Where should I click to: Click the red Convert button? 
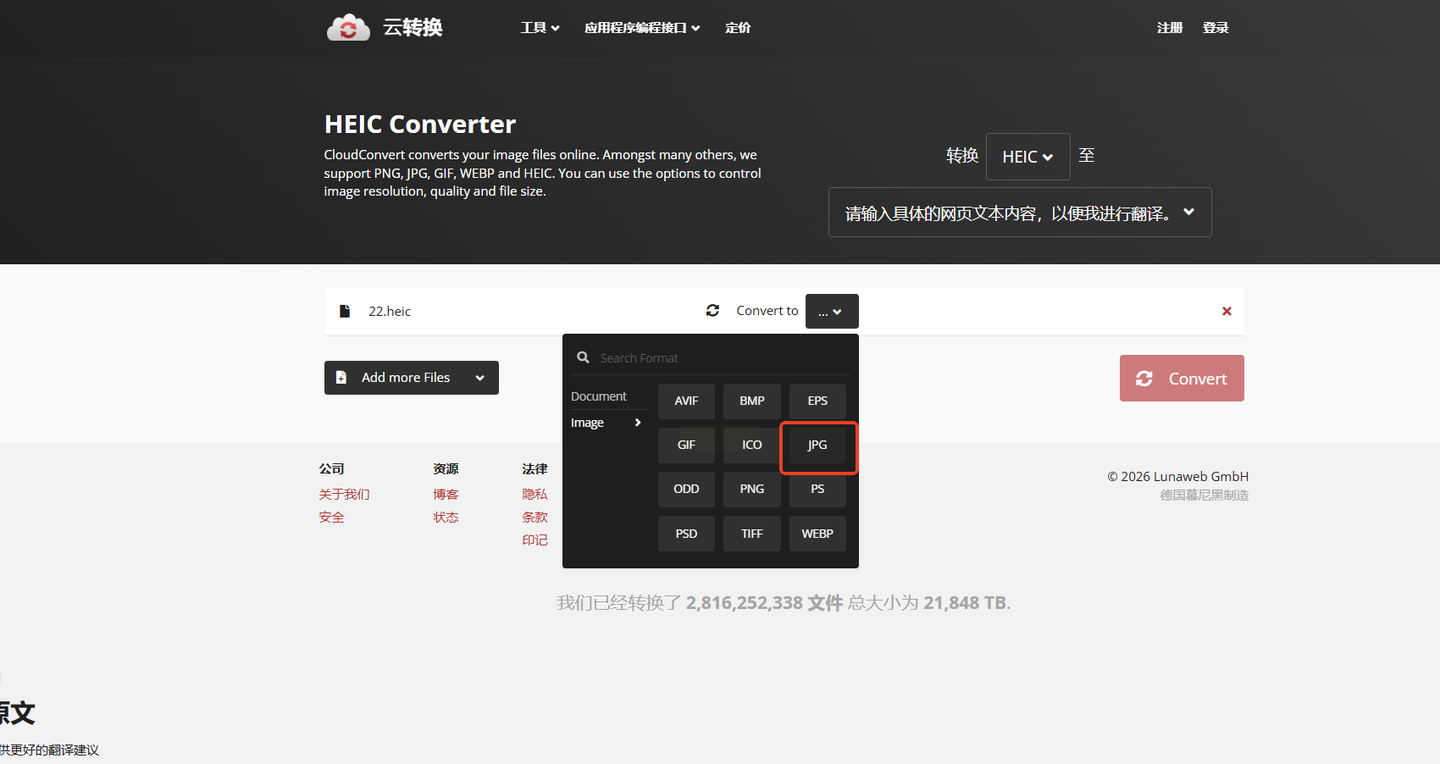point(1182,378)
